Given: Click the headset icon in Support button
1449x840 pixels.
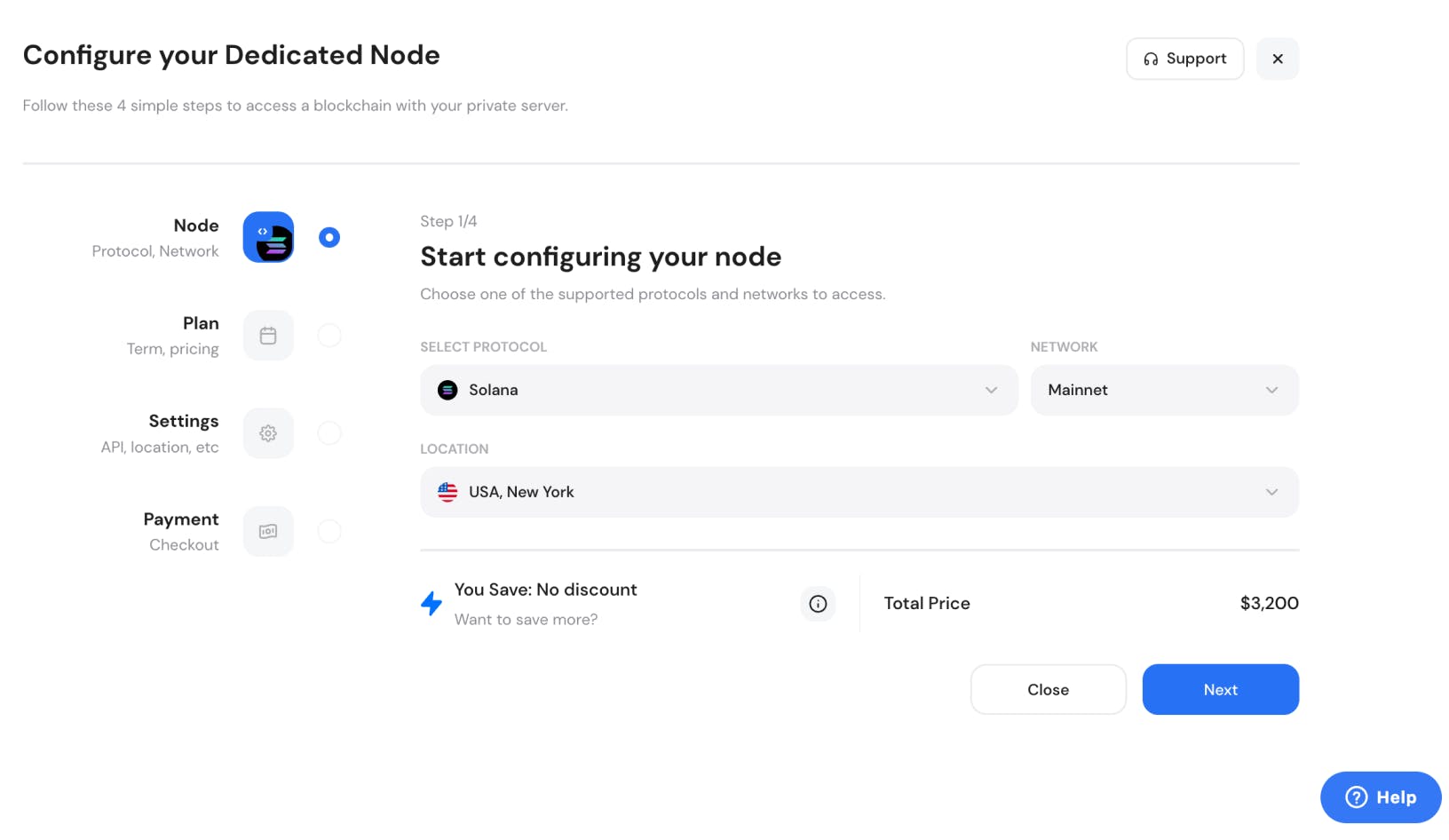Looking at the screenshot, I should point(1152,59).
